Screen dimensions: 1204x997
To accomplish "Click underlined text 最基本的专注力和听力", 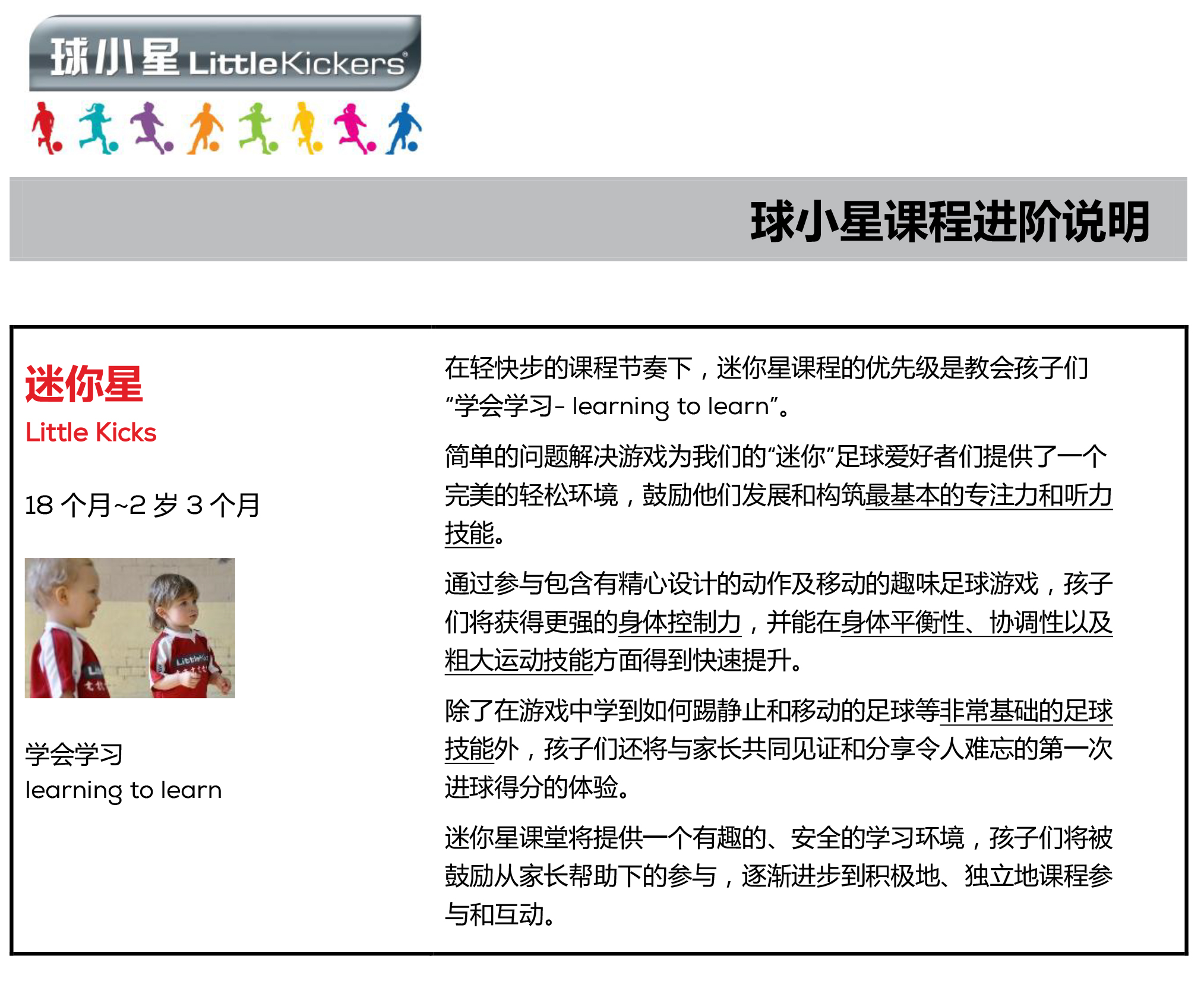I will tap(988, 495).
